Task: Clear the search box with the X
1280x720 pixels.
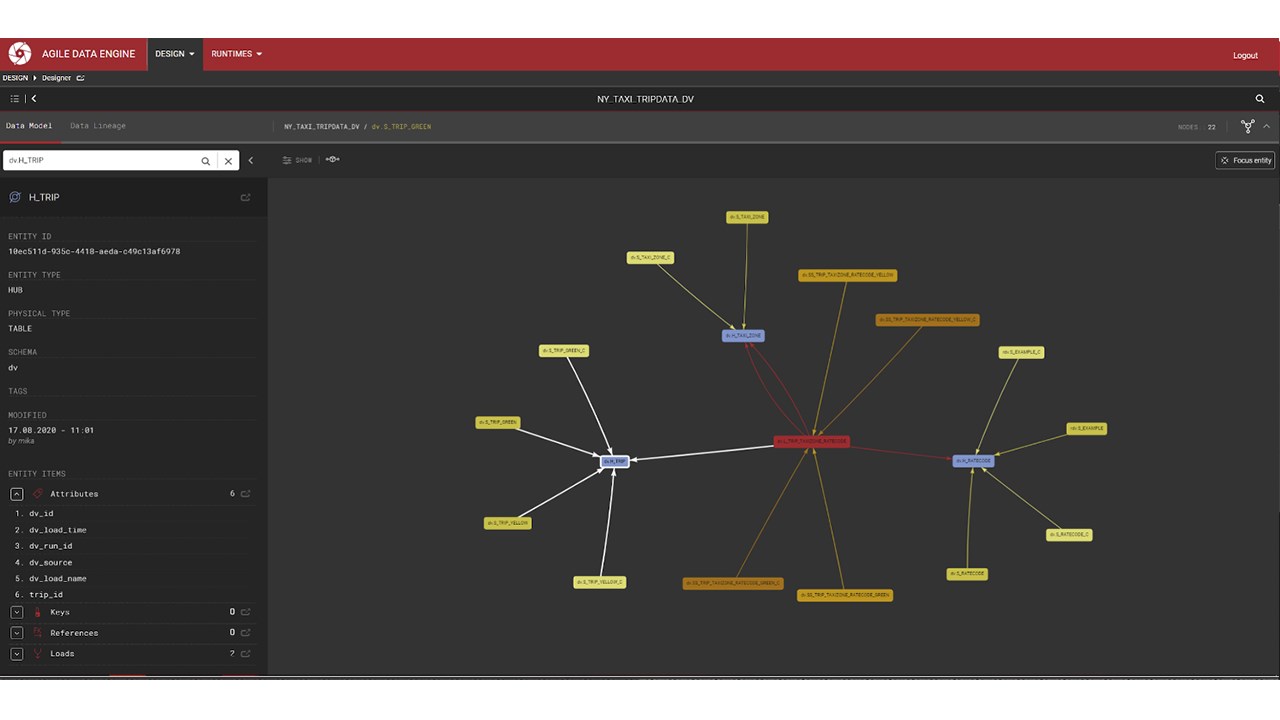Action: coord(228,160)
